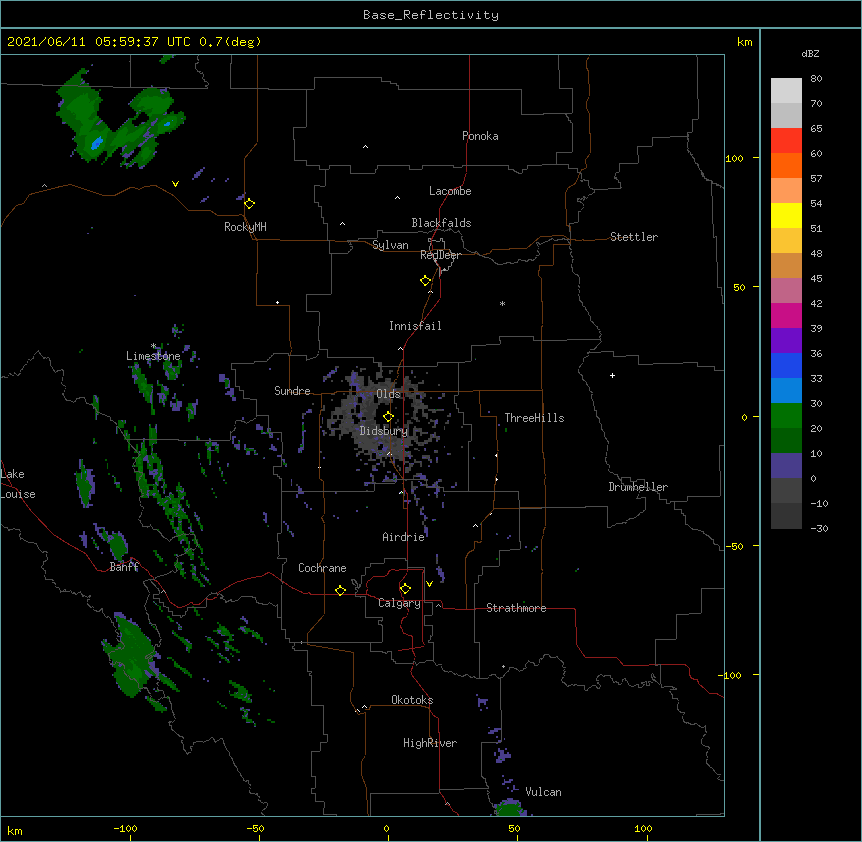Screen dimensions: 862x842
Task: Select the yellow diamond marker above Calgary label
Action: (405, 589)
